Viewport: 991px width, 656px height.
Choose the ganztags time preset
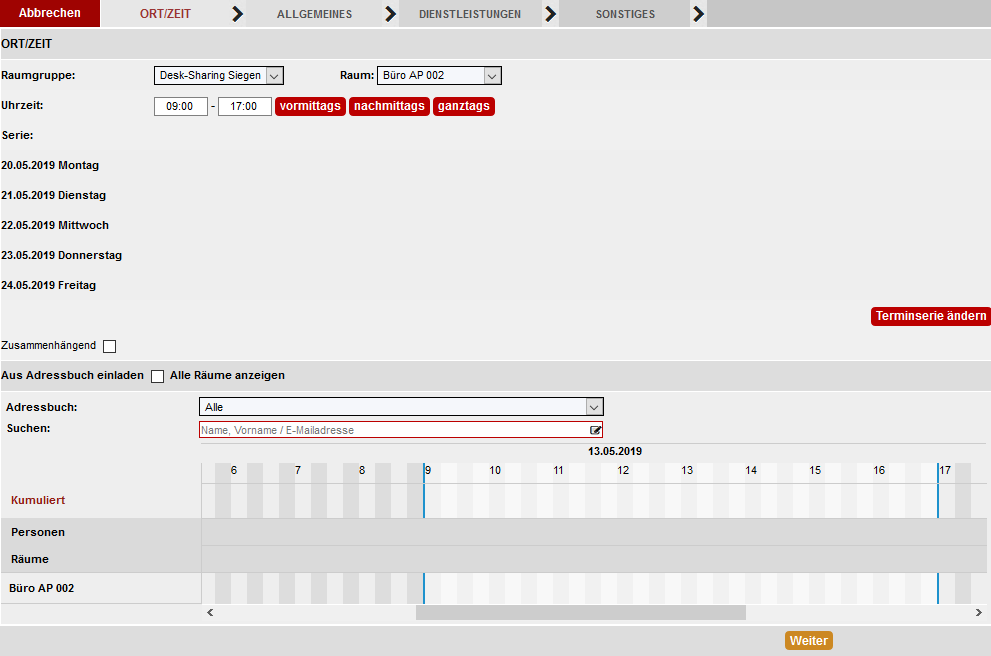[464, 106]
